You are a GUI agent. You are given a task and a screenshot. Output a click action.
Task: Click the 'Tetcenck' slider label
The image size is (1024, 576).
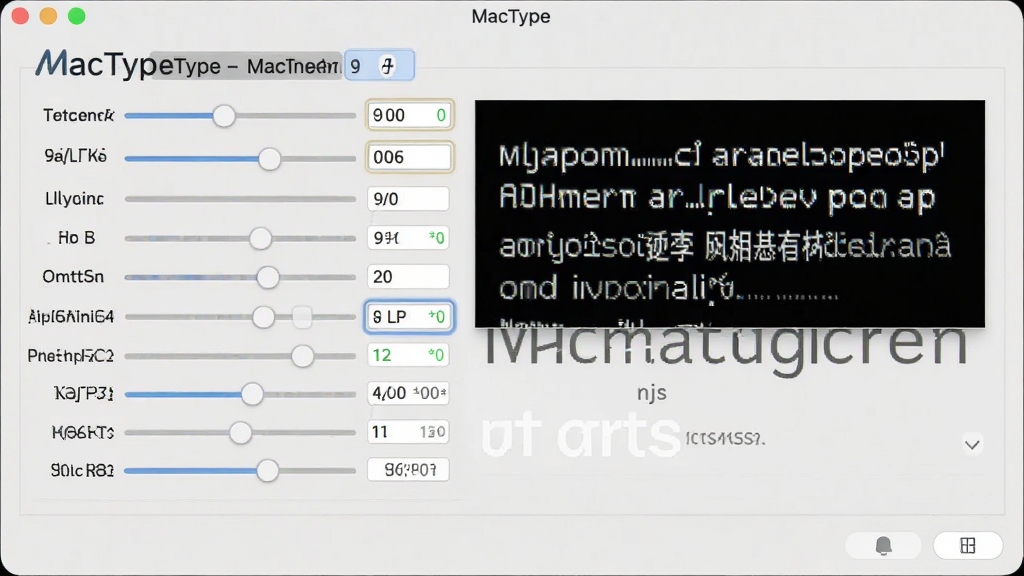pos(78,116)
